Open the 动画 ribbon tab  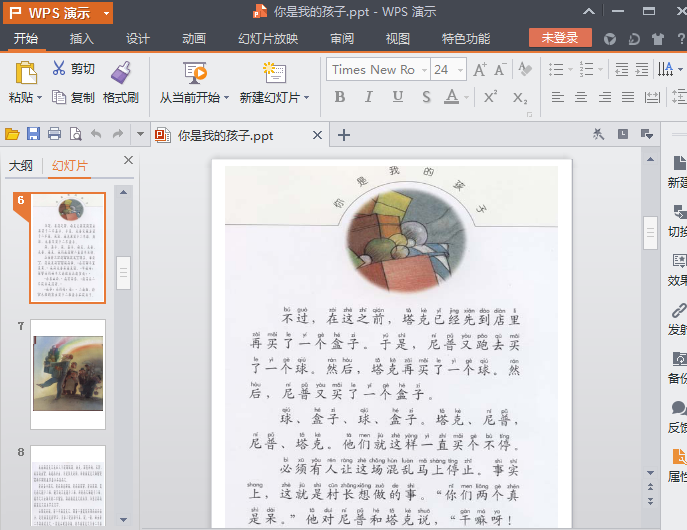point(194,39)
